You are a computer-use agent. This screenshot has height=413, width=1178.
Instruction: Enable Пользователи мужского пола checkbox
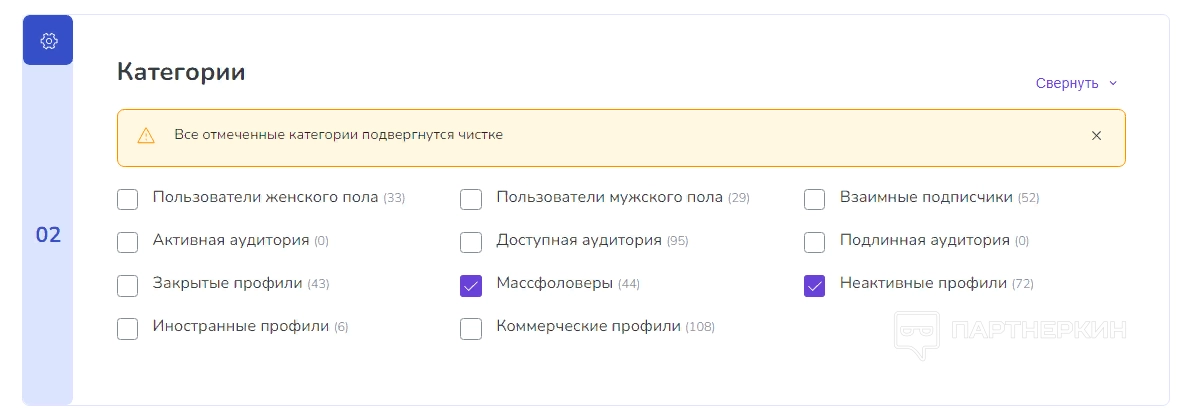click(x=471, y=199)
